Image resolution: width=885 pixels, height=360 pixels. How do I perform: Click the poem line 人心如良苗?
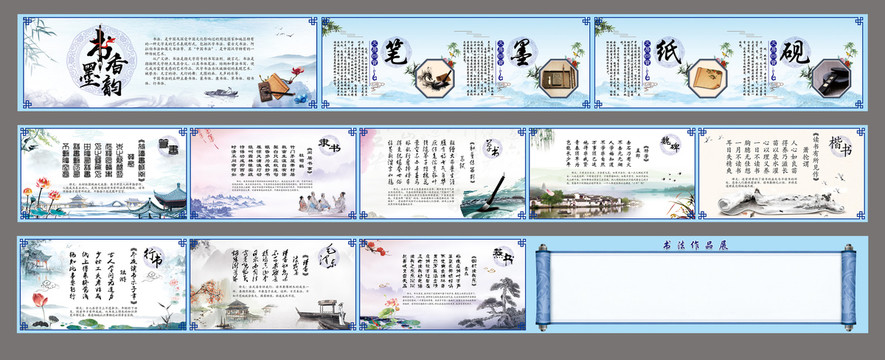795,156
